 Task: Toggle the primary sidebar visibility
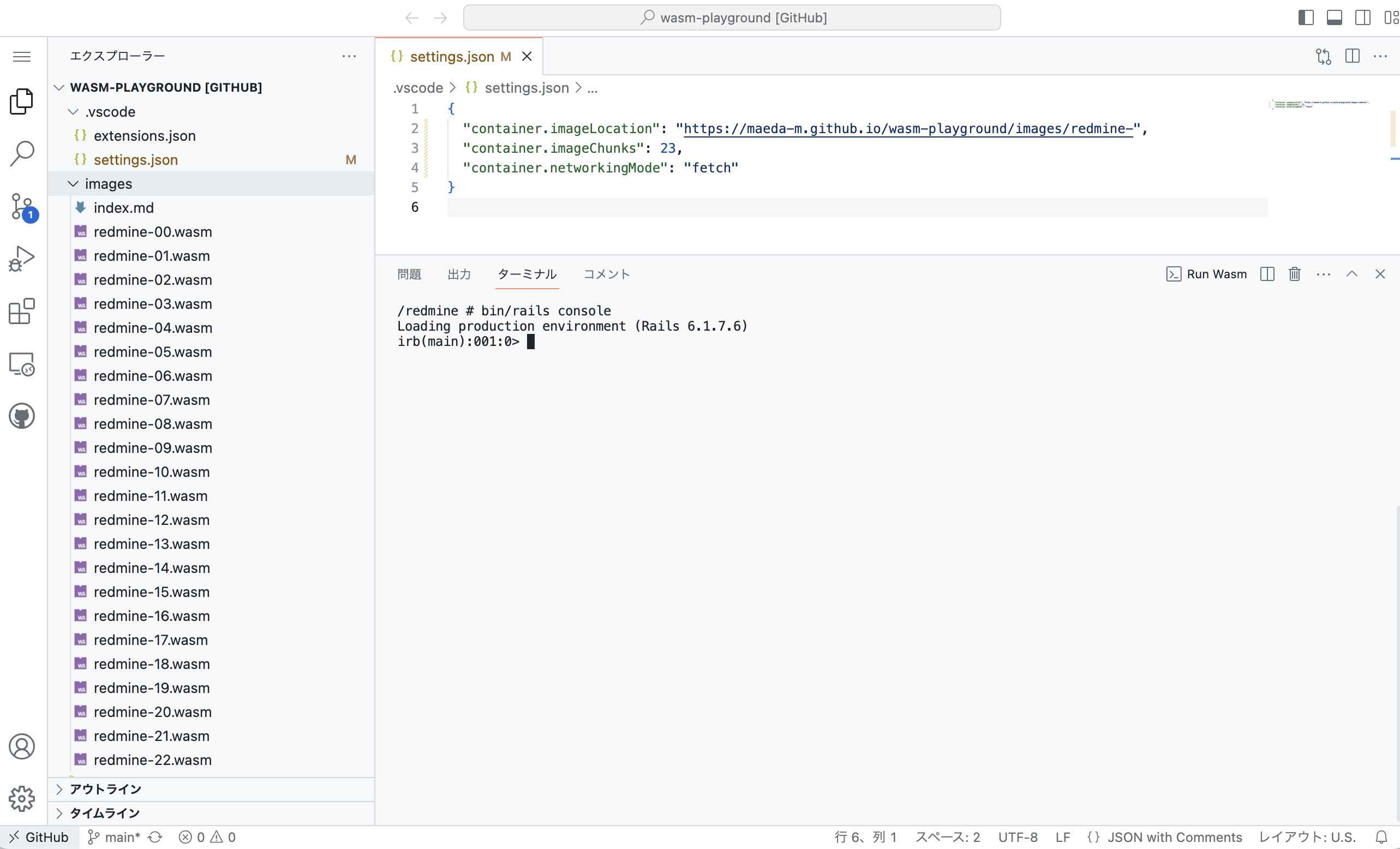click(1306, 17)
